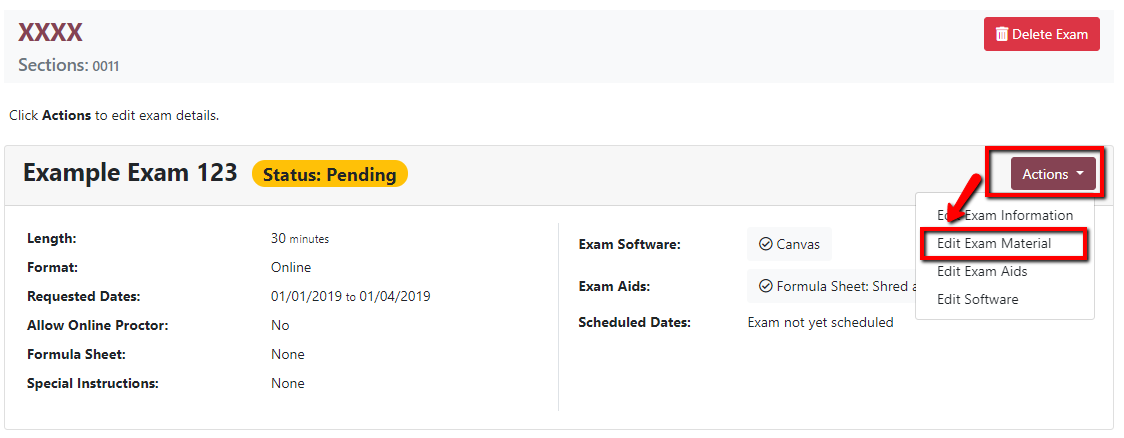Select Edit Exam Information menu item
Image resolution: width=1124 pixels, height=438 pixels.
click(1004, 215)
